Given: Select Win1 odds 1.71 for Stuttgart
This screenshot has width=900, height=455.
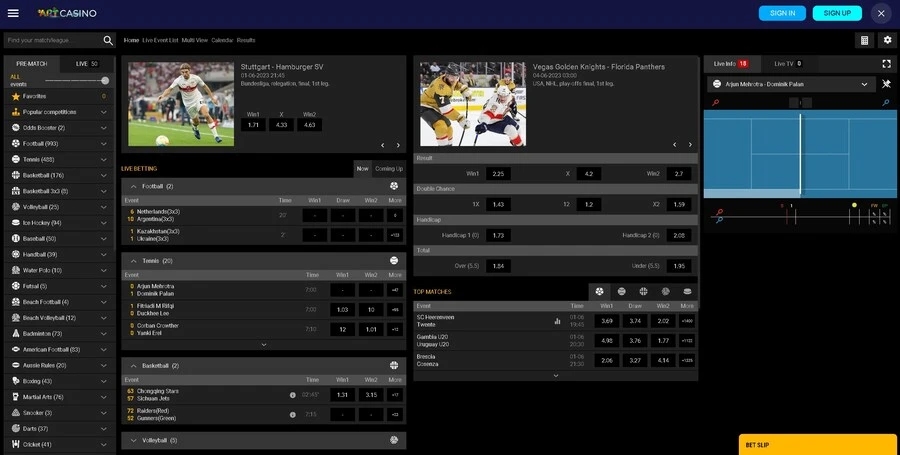Looking at the screenshot, I should (253, 125).
